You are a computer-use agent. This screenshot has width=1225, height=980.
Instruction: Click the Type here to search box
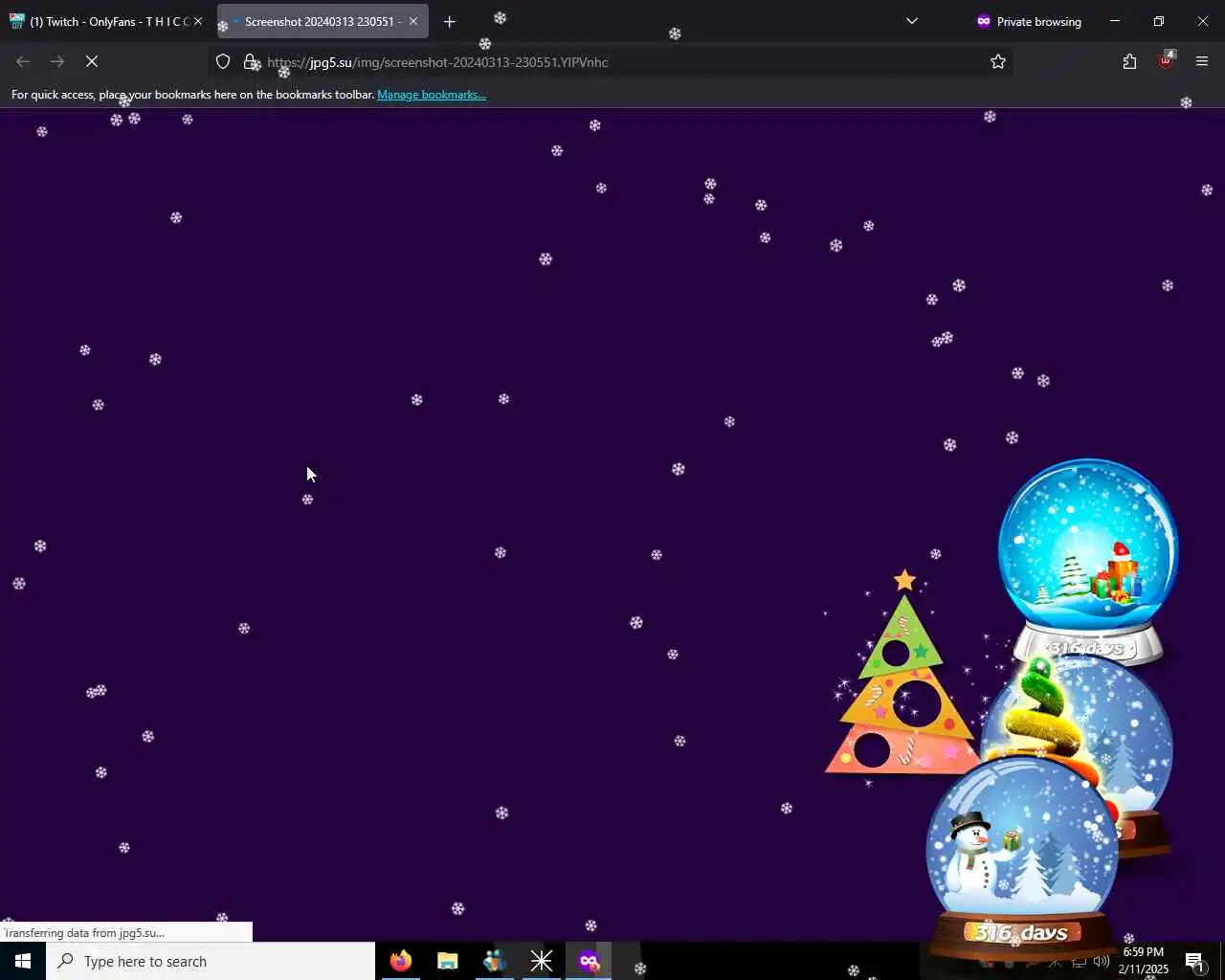(x=211, y=961)
